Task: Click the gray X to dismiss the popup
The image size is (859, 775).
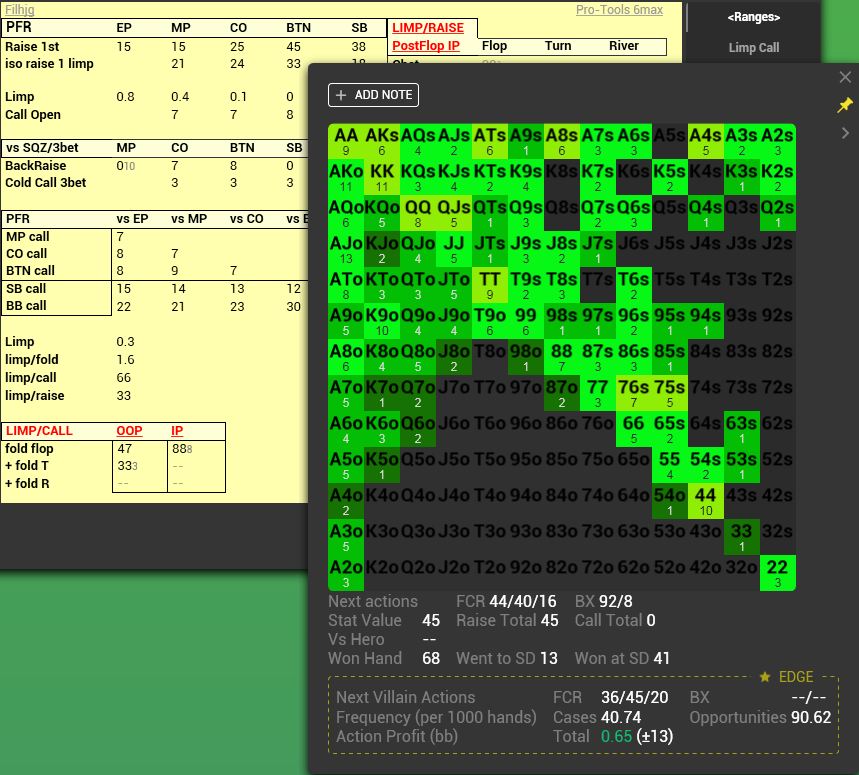Action: (x=845, y=76)
